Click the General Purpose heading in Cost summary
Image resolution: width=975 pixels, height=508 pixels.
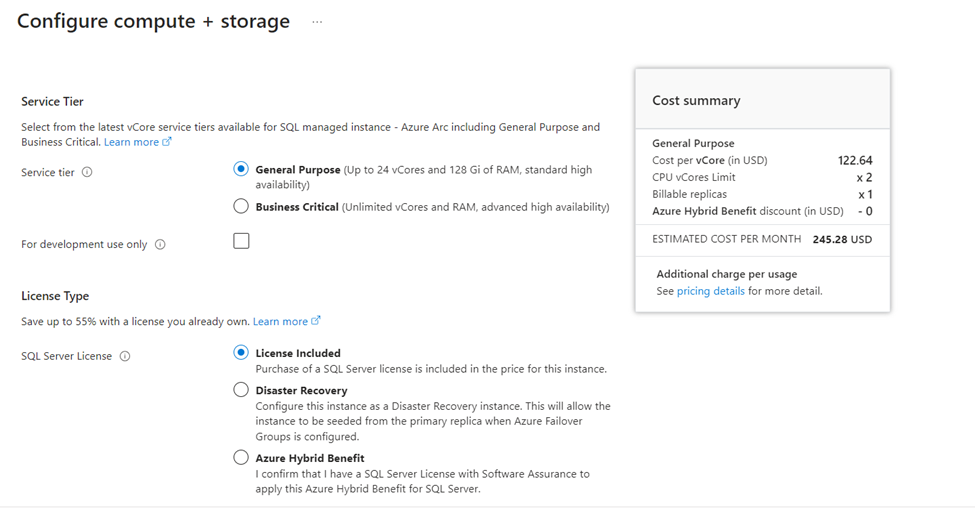tap(693, 144)
